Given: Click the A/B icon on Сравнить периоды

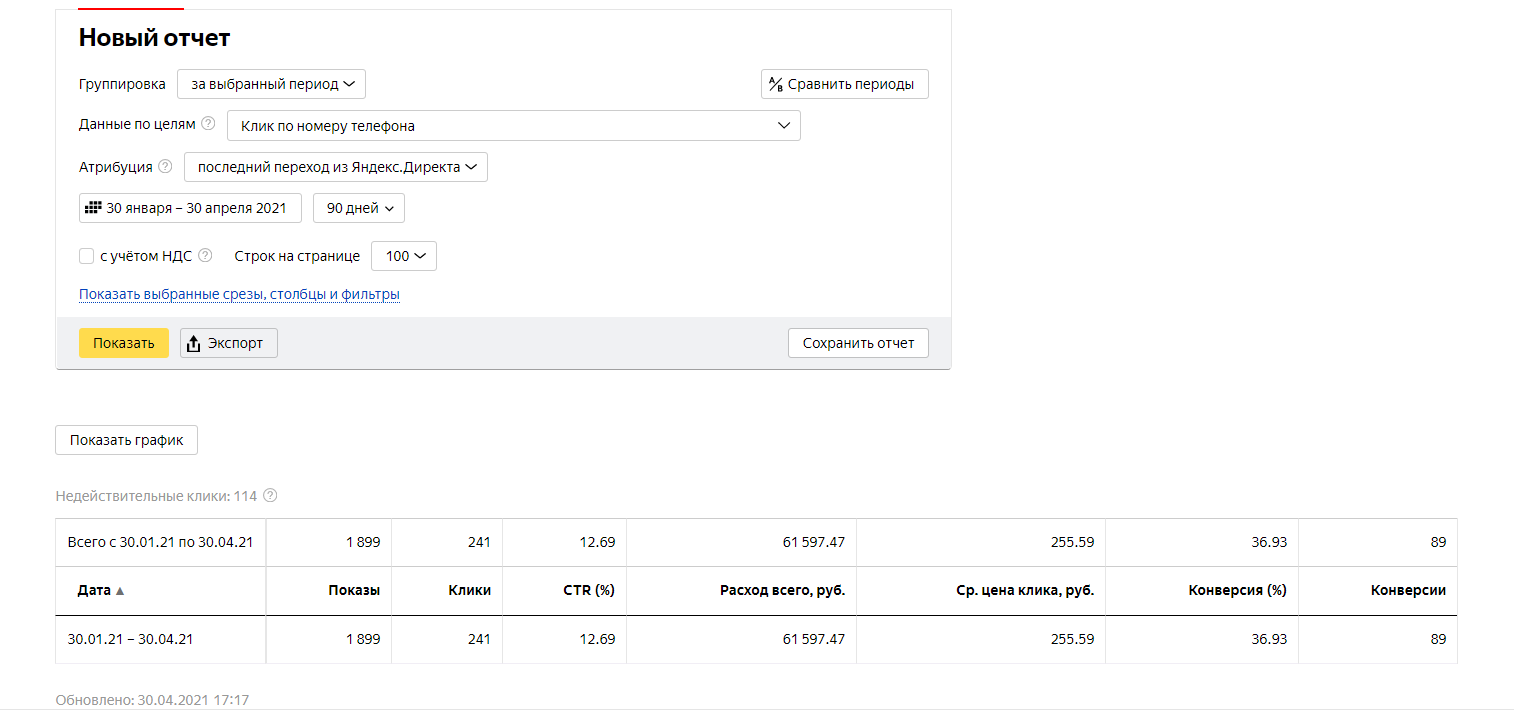Looking at the screenshot, I should [775, 85].
